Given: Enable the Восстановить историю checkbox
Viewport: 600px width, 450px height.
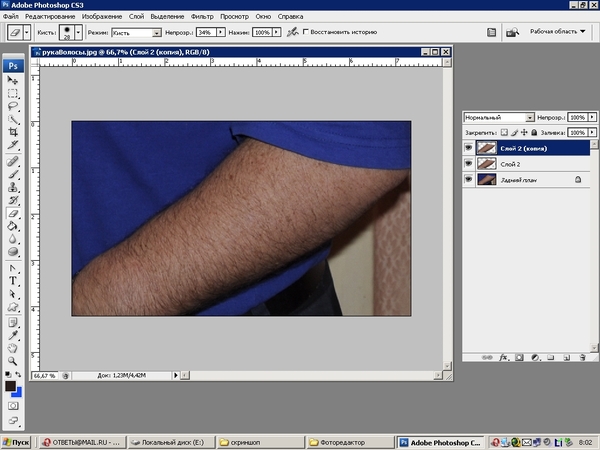Looking at the screenshot, I should (307, 32).
